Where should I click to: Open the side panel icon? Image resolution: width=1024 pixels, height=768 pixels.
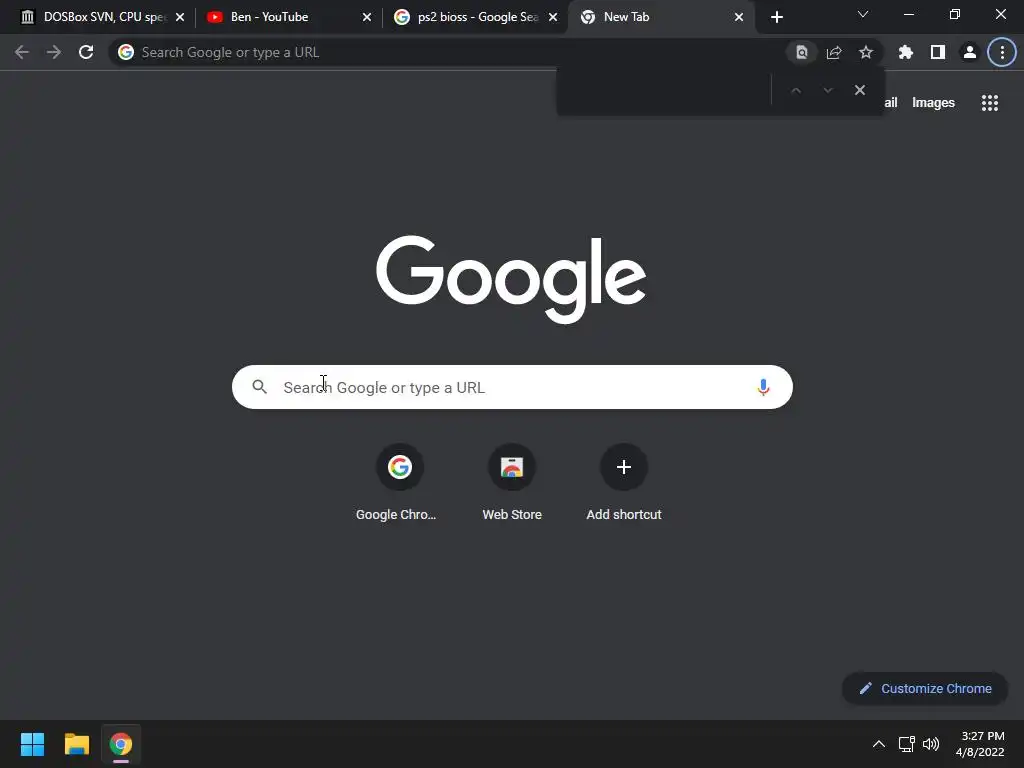[938, 52]
